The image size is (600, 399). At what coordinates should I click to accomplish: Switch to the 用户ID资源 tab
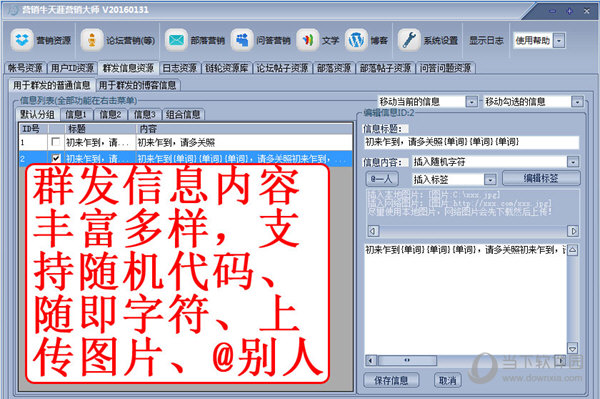coord(72,68)
